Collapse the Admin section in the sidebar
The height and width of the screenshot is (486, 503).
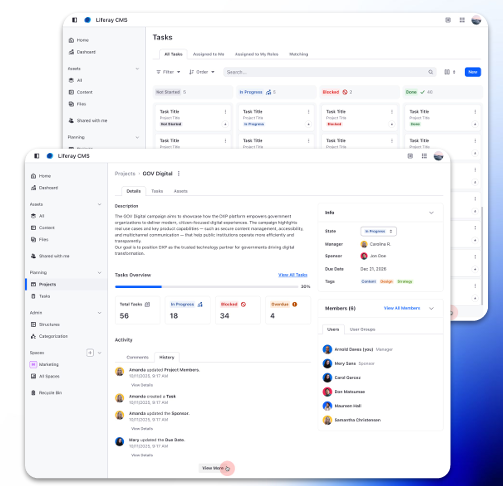tap(99, 313)
